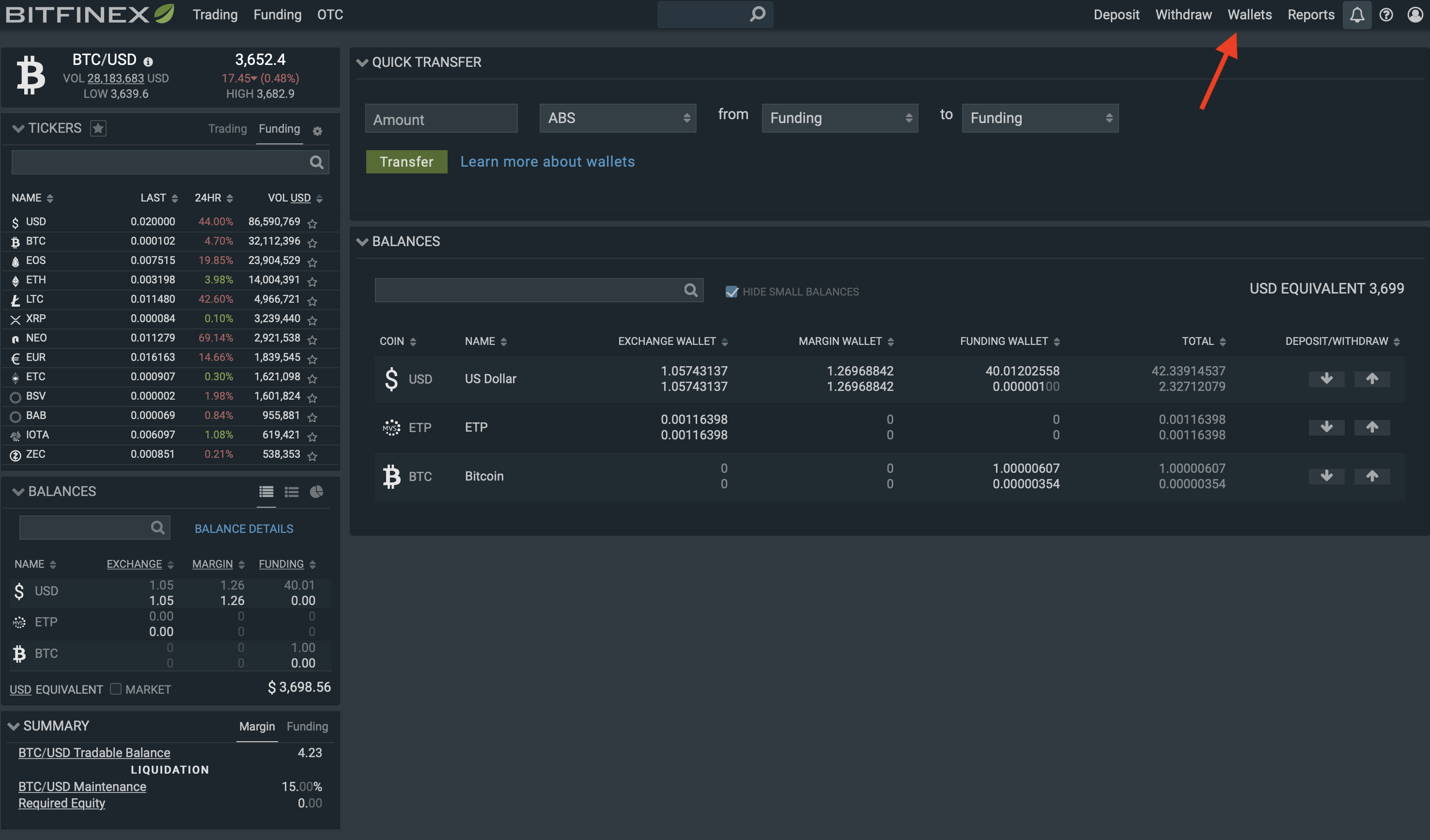Favorite the ZEC ticker star

click(312, 455)
